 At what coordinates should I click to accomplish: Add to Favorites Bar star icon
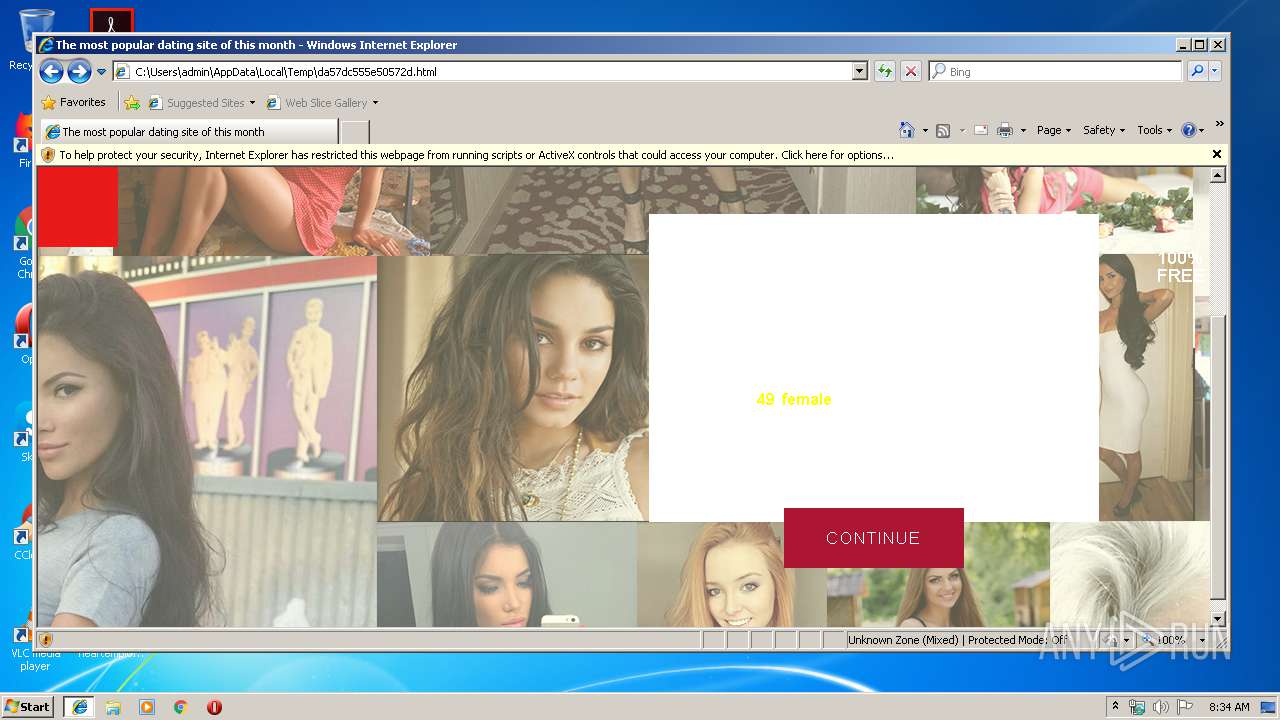click(x=132, y=102)
